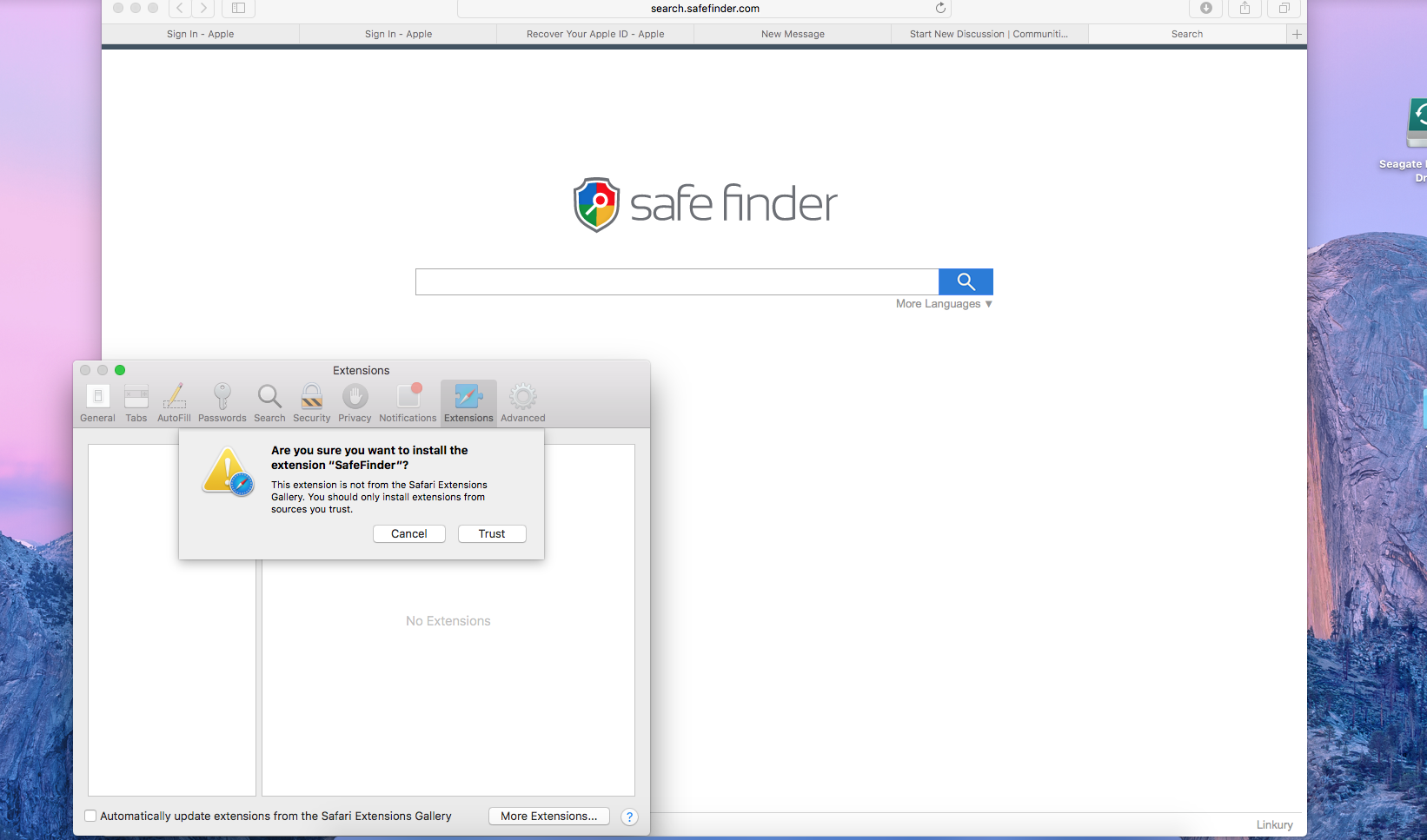Switch to the Search tab
1427x840 pixels.
1187,34
